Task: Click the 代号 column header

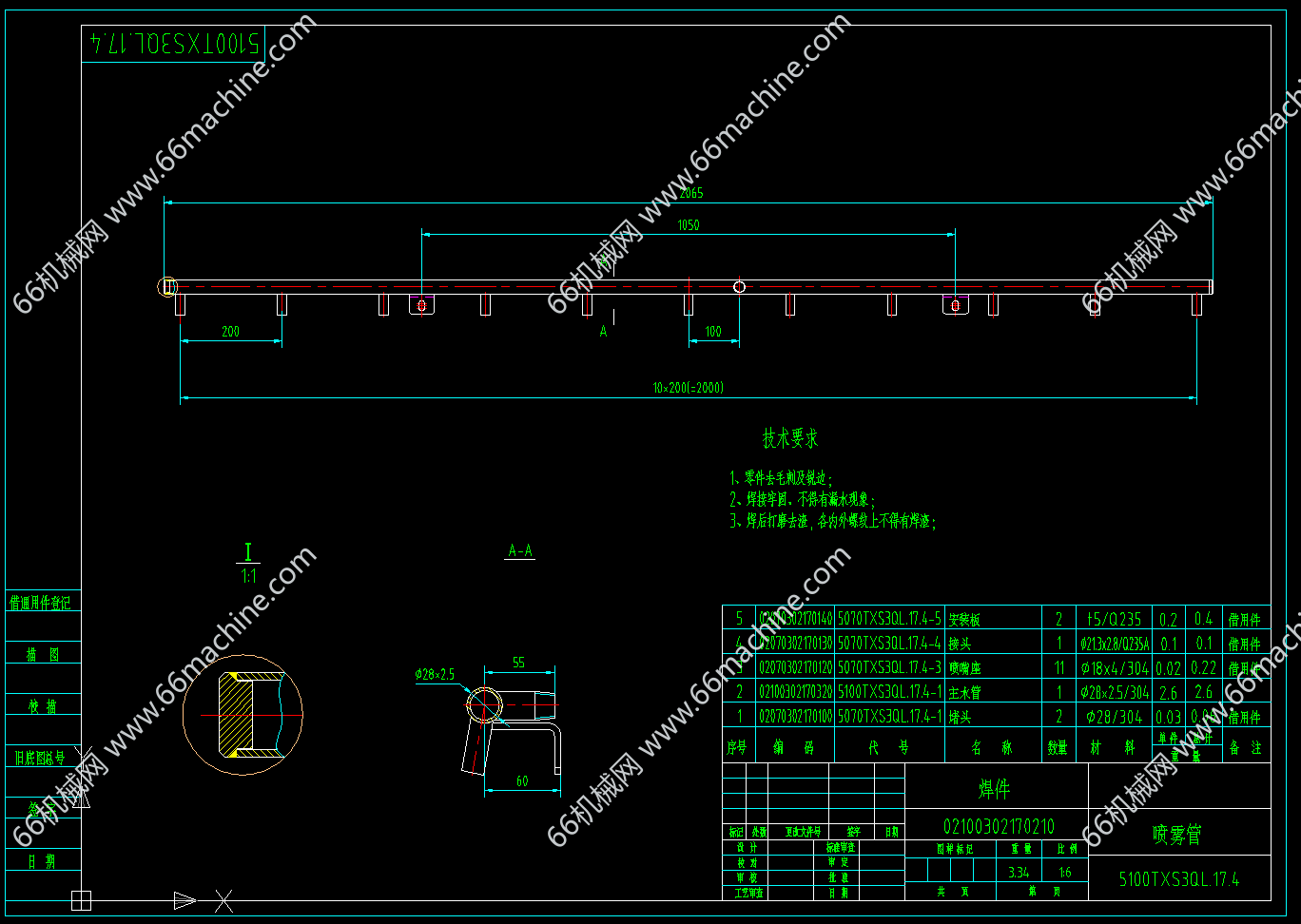Action: (x=888, y=748)
